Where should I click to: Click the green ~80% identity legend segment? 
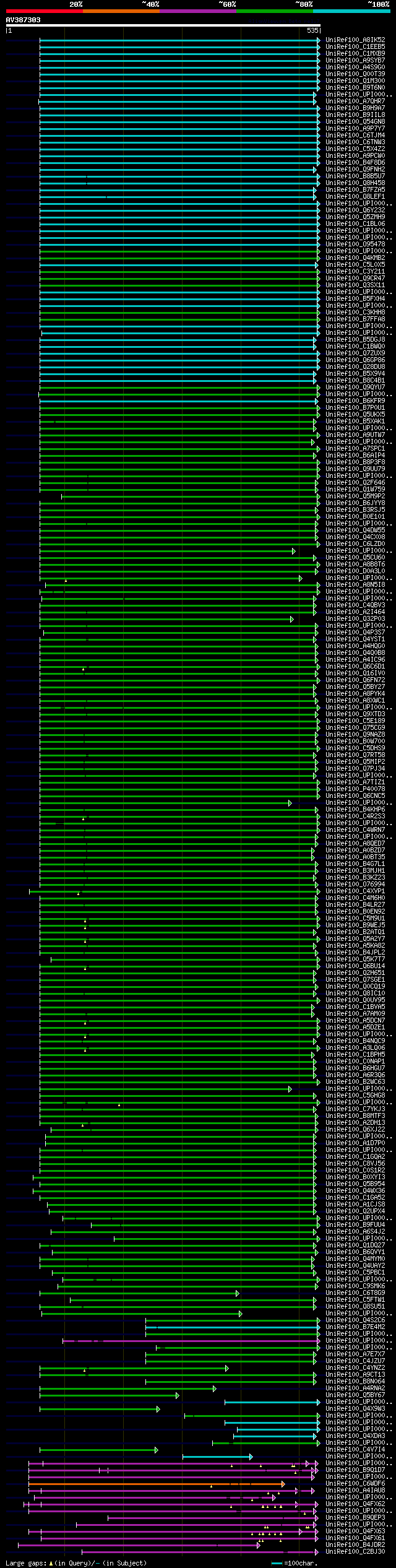point(275,11)
